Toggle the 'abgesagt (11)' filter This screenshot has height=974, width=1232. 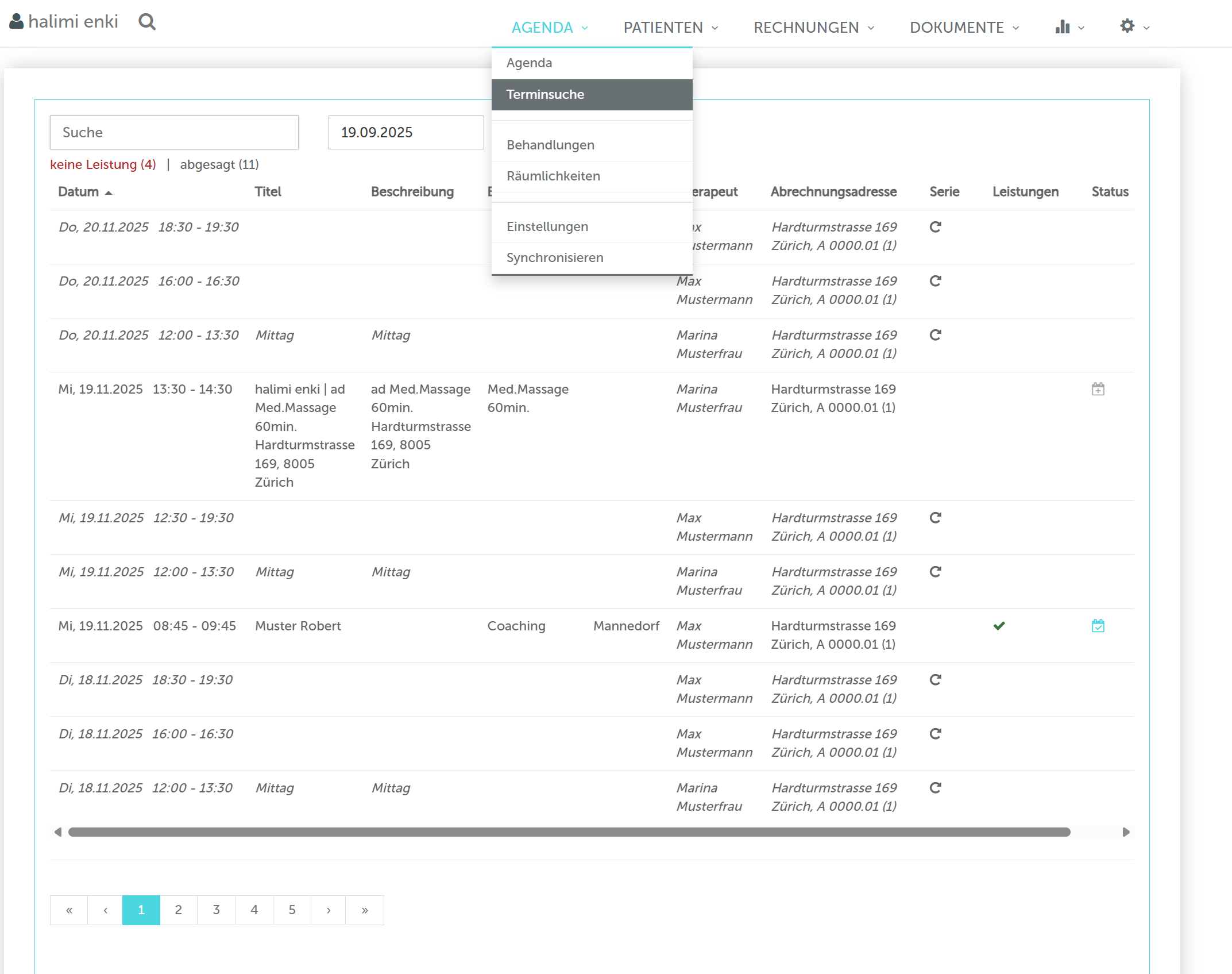coord(219,164)
